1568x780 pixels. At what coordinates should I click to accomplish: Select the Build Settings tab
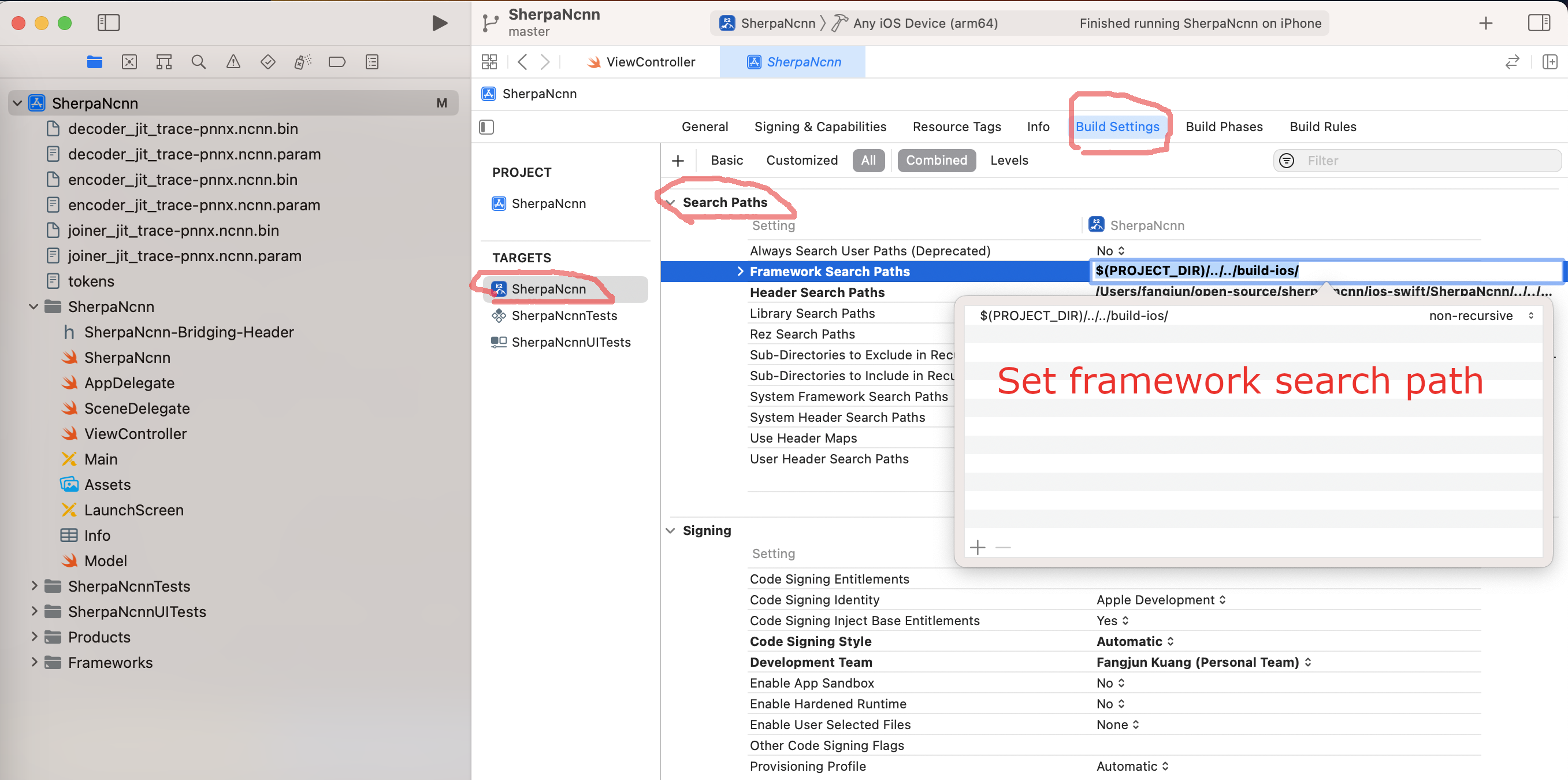click(1117, 127)
